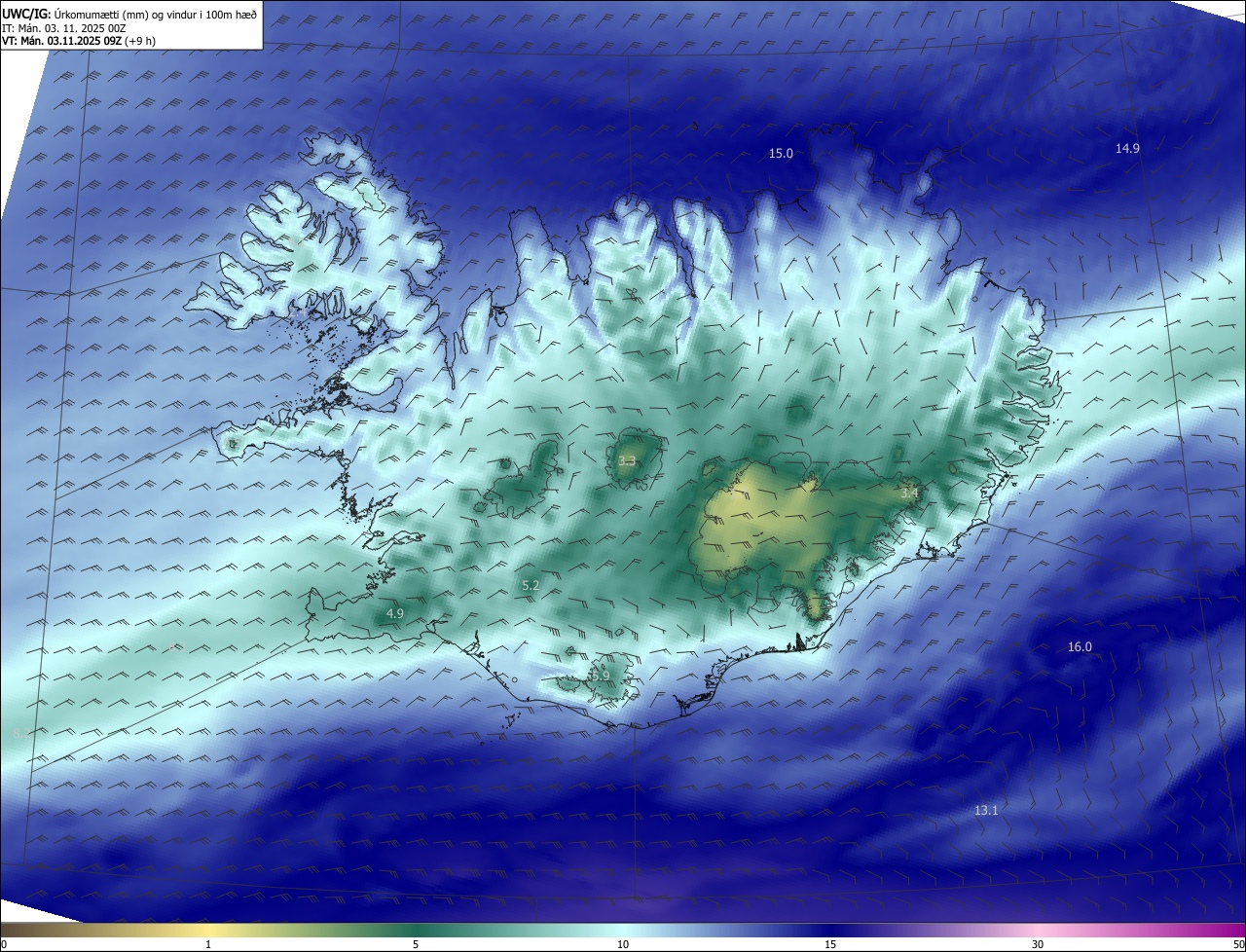Click the 'VT: Mán. 03.11.2025 09Z (+9 h)' line

80,41
